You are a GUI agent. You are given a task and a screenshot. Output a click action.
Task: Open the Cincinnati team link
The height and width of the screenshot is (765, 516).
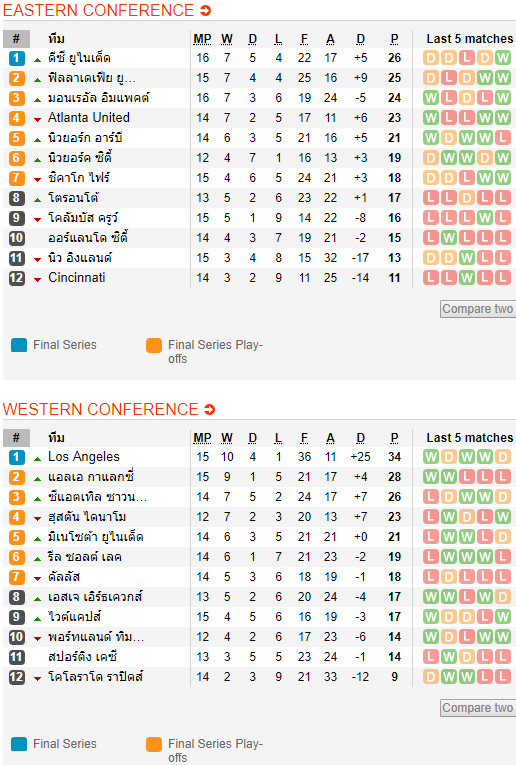77,278
